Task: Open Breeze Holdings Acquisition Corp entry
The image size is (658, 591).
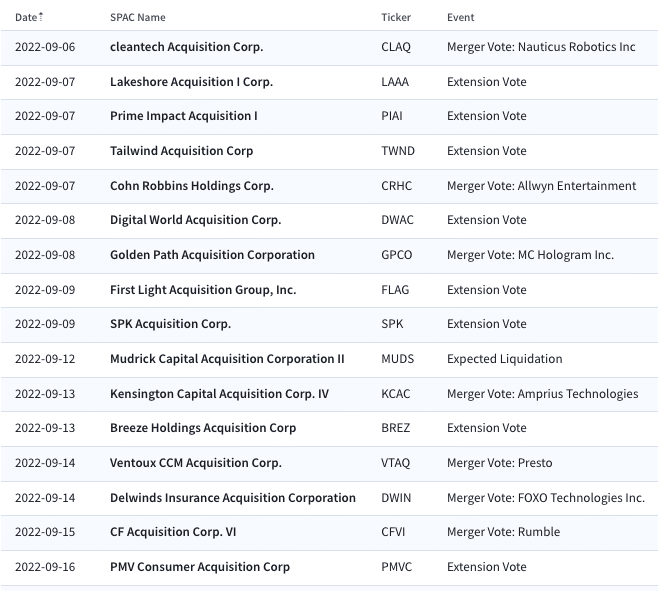Action: [x=203, y=428]
